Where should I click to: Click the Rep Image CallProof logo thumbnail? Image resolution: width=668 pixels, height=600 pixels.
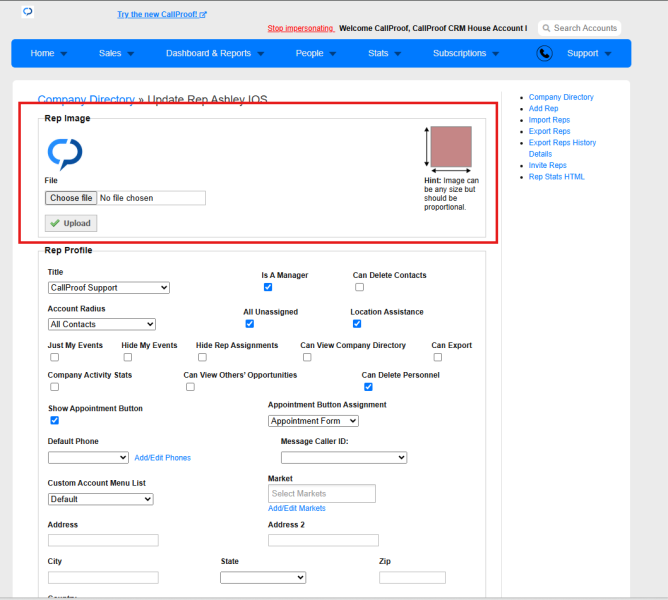coord(65,154)
